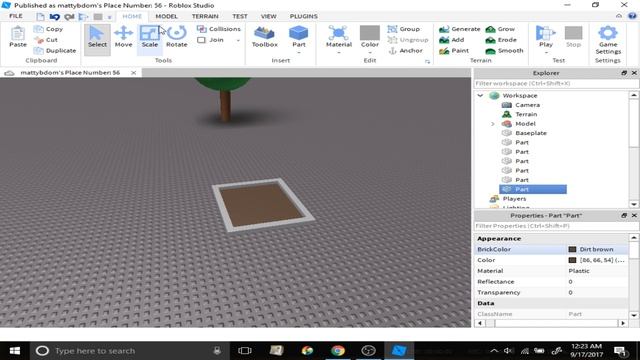Anchor the selected part
This screenshot has height=360, width=640.
click(x=405, y=50)
